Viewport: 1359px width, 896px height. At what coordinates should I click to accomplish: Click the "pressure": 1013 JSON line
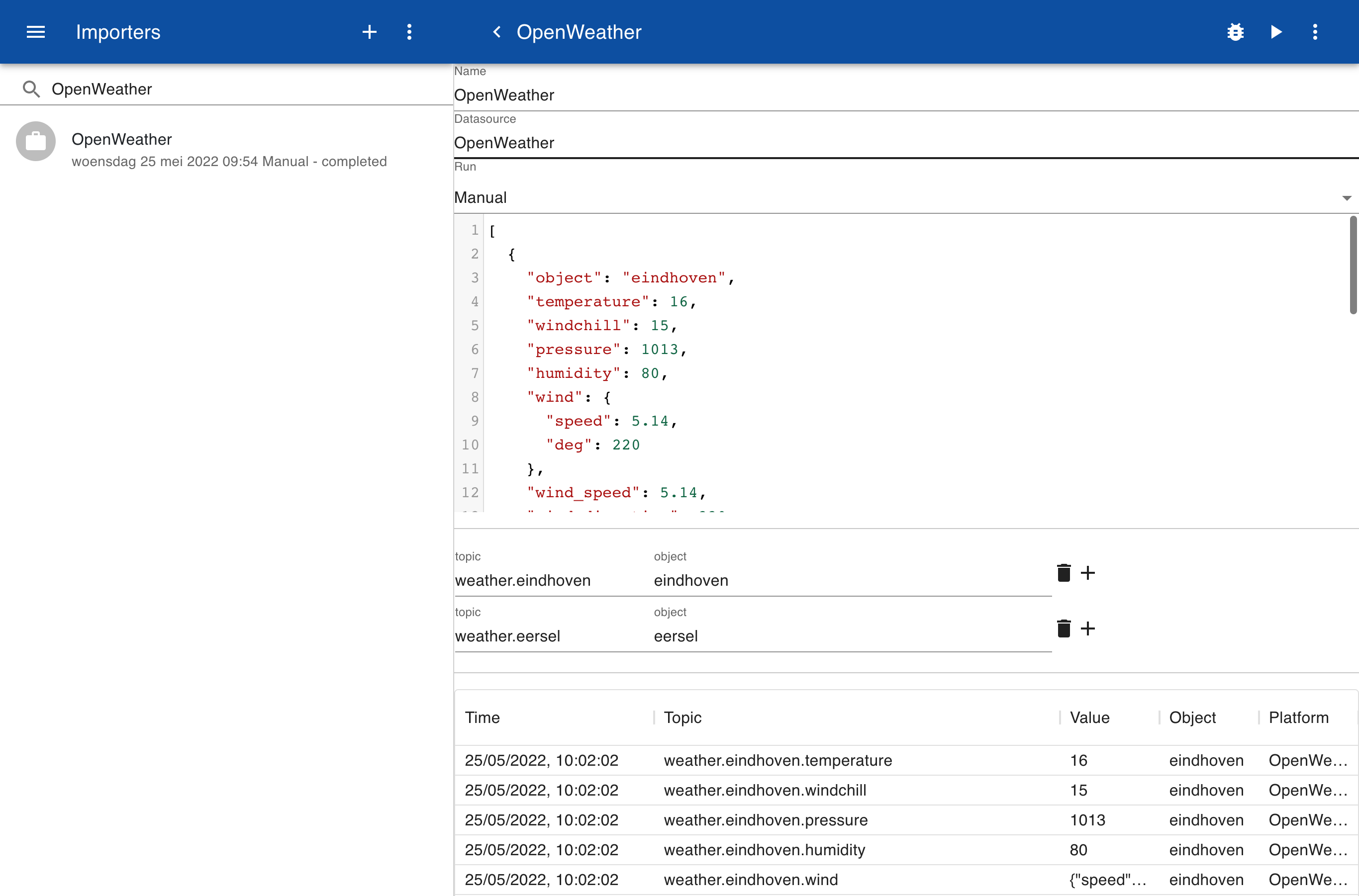(x=606, y=350)
